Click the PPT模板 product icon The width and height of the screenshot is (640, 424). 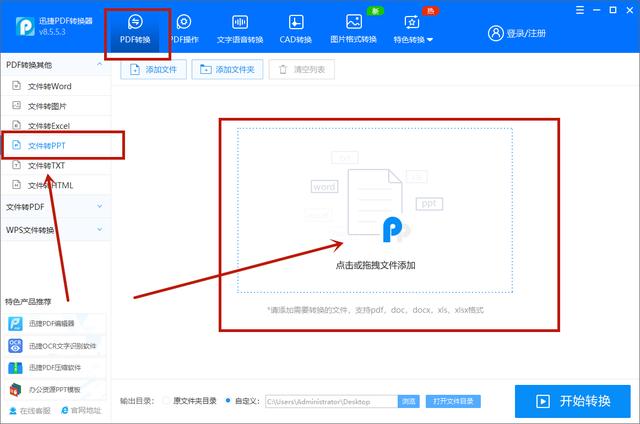click(x=16, y=390)
